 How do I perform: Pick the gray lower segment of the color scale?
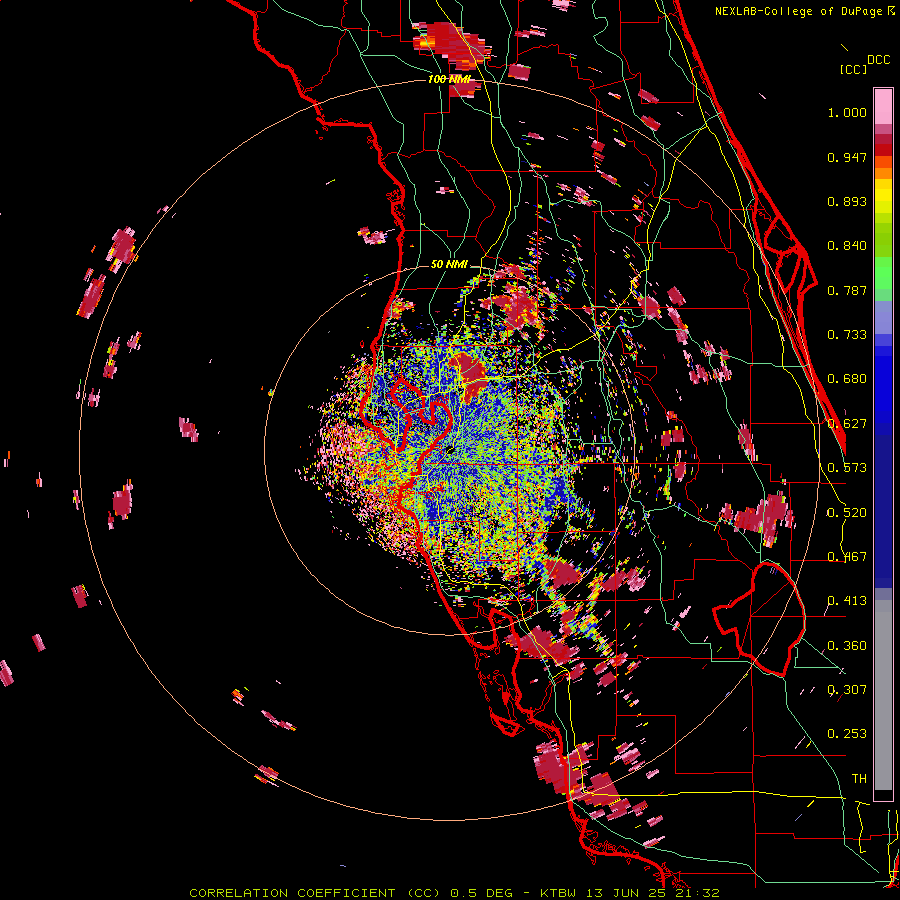coord(883,695)
